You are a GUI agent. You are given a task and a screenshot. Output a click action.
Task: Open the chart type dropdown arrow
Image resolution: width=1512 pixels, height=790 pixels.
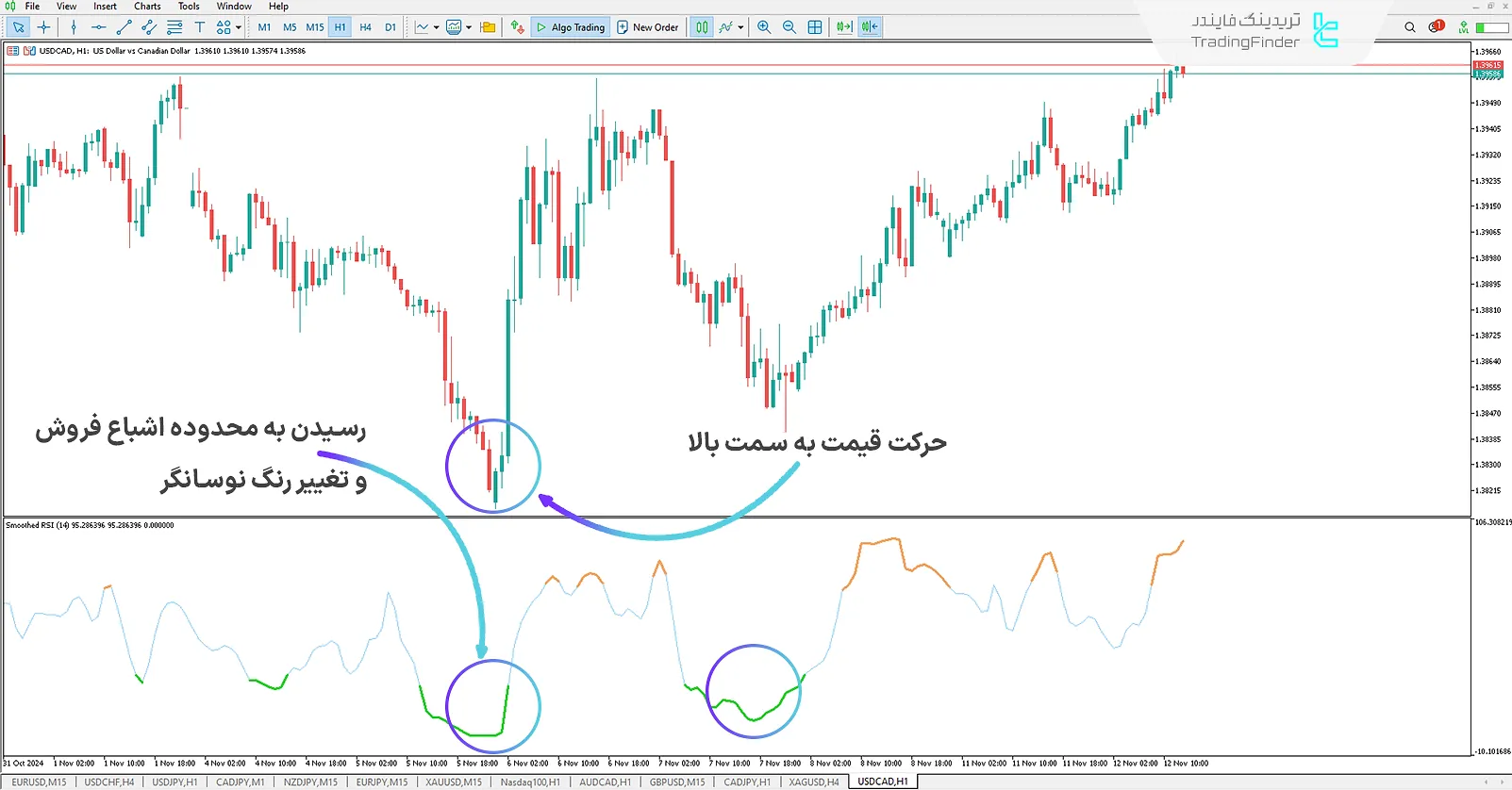click(x=436, y=27)
